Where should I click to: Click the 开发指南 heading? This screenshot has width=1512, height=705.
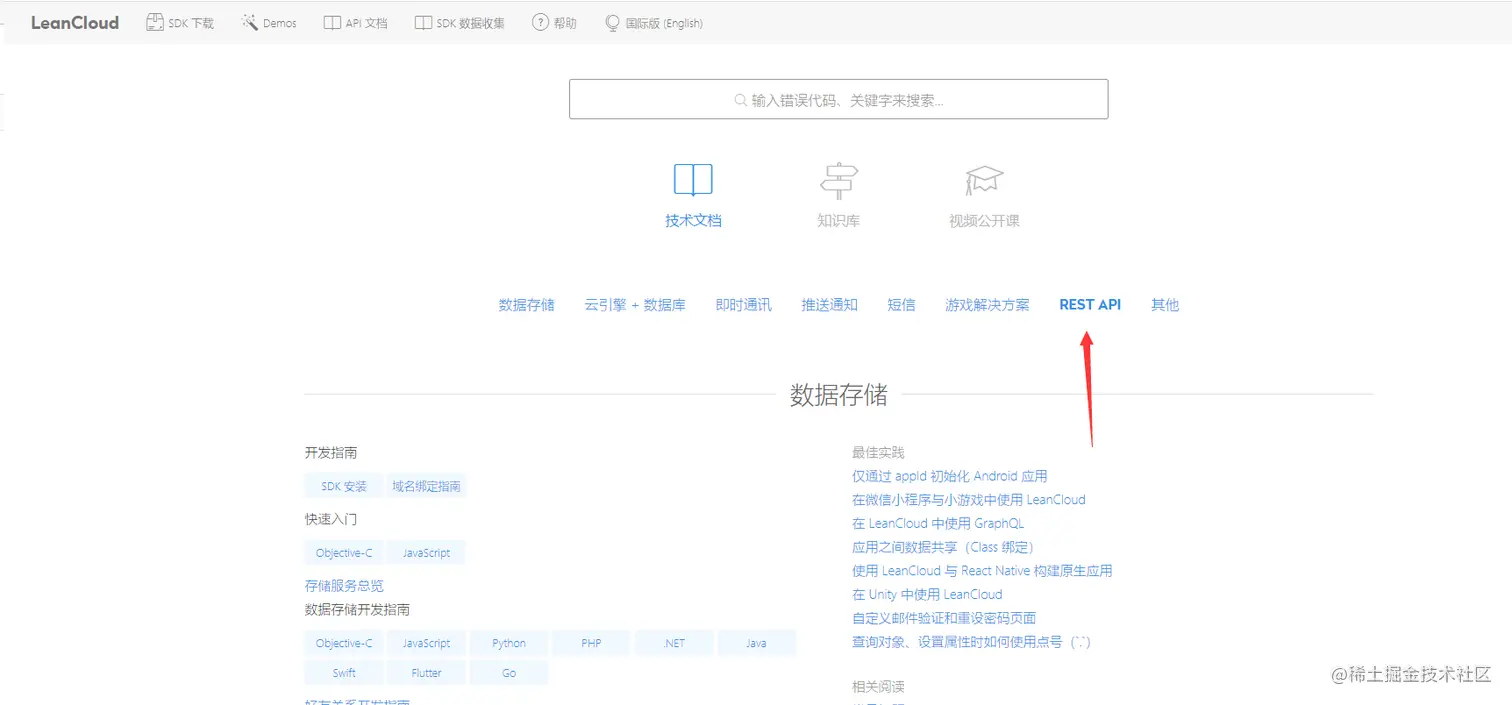331,453
